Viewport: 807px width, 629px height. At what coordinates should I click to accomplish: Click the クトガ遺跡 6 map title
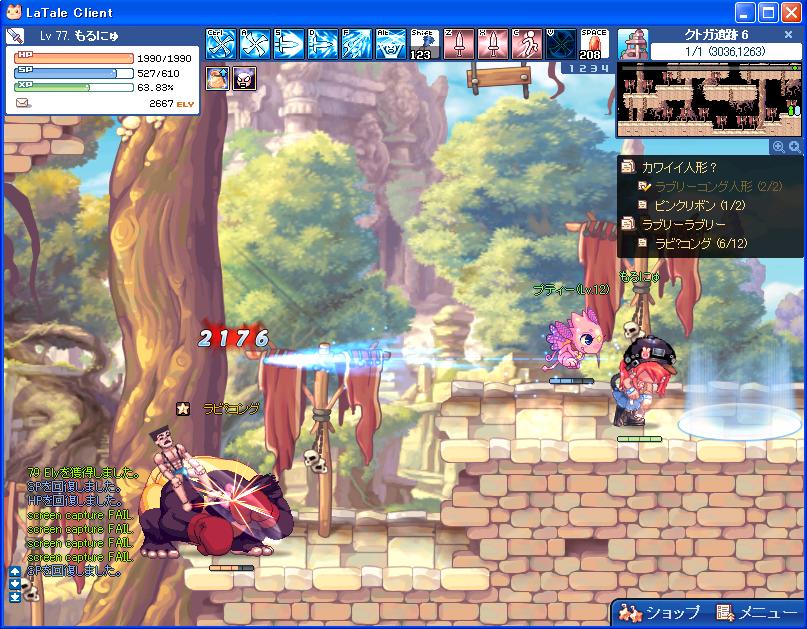[x=716, y=35]
